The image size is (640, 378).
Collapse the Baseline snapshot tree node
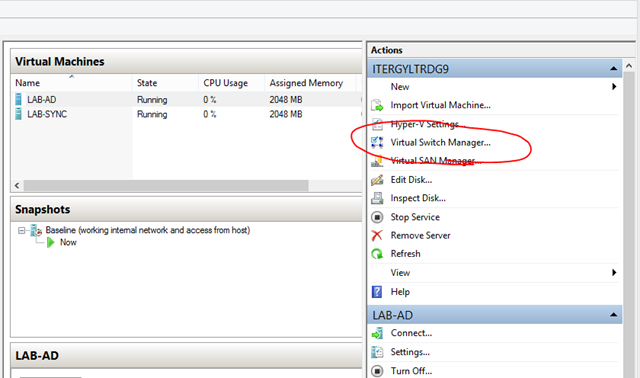point(21,231)
